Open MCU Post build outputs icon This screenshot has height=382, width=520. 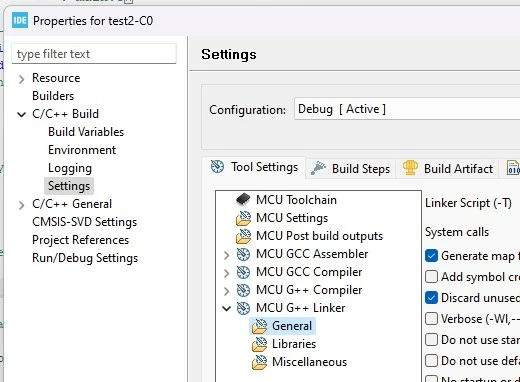tap(243, 236)
